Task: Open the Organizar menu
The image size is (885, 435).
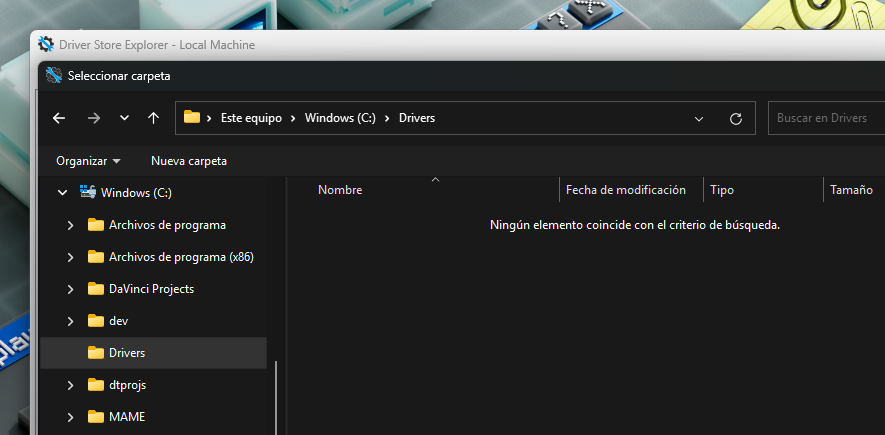Action: click(88, 161)
